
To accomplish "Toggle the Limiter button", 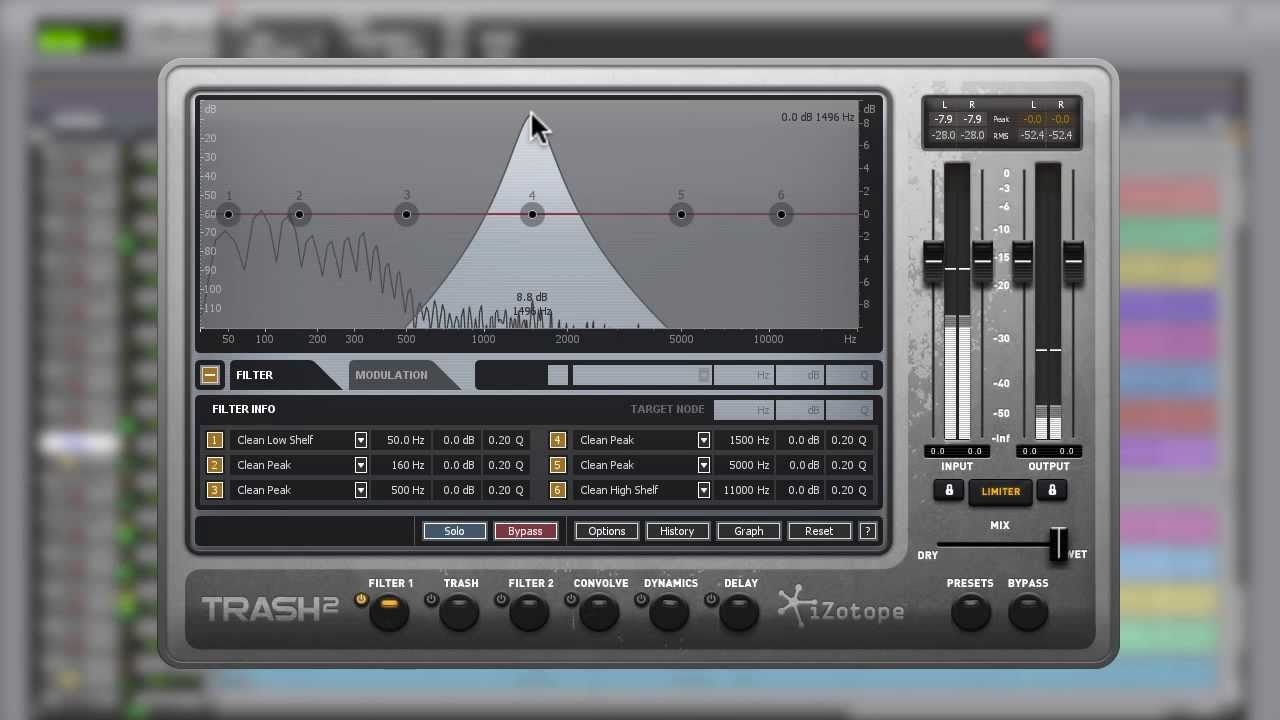I will click(1000, 491).
